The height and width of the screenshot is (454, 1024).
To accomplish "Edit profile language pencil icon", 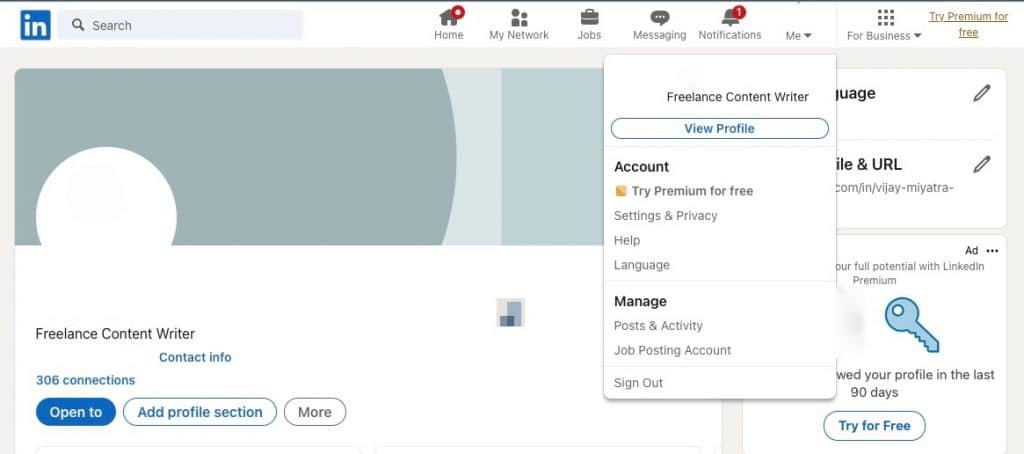I will 982,93.
